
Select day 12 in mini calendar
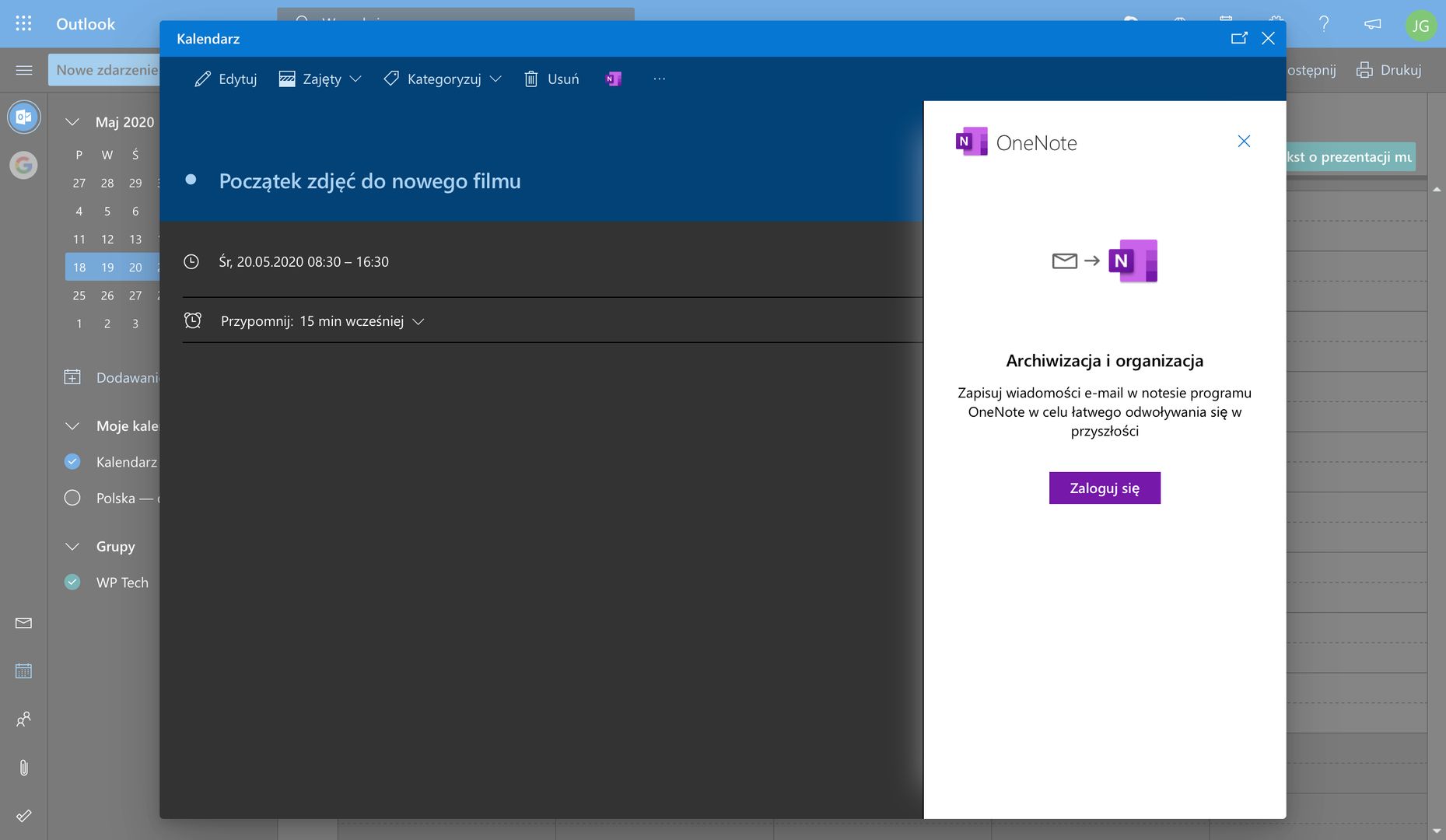tap(107, 240)
